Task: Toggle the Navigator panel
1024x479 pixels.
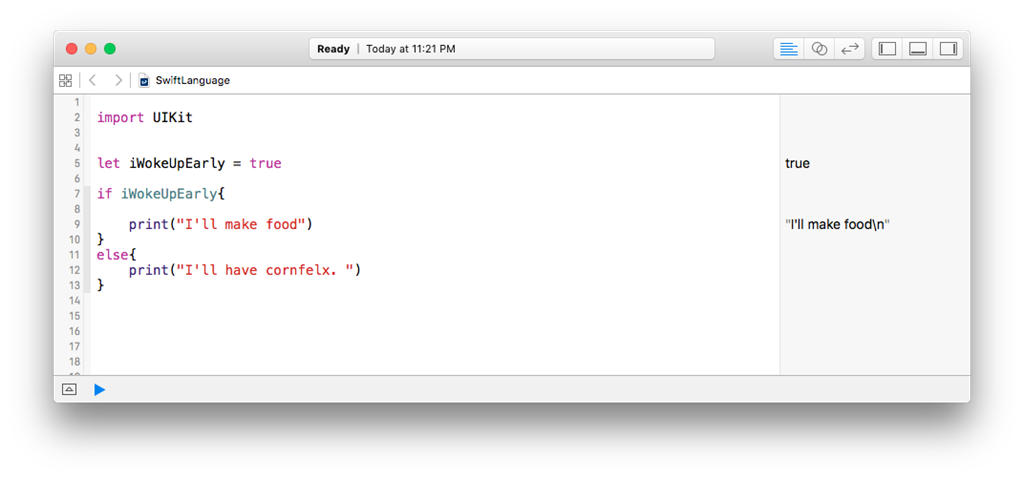Action: [887, 49]
